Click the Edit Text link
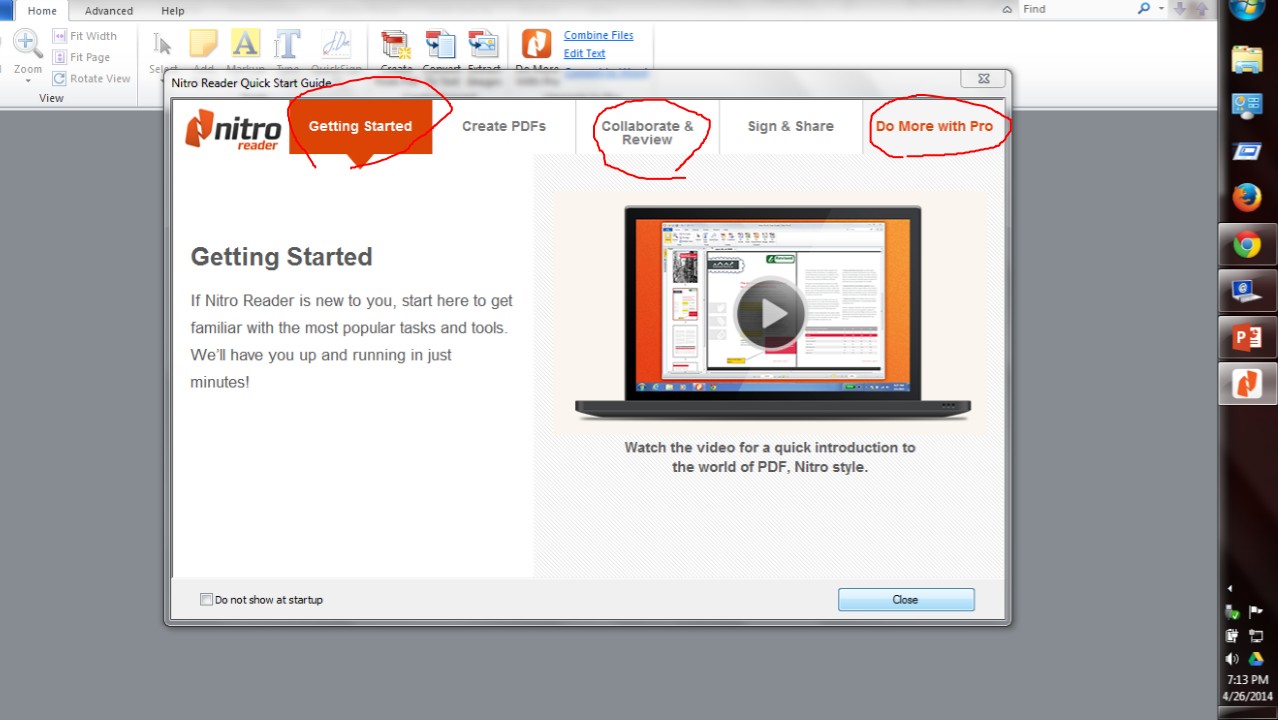The image size is (1280, 720). 584,54
